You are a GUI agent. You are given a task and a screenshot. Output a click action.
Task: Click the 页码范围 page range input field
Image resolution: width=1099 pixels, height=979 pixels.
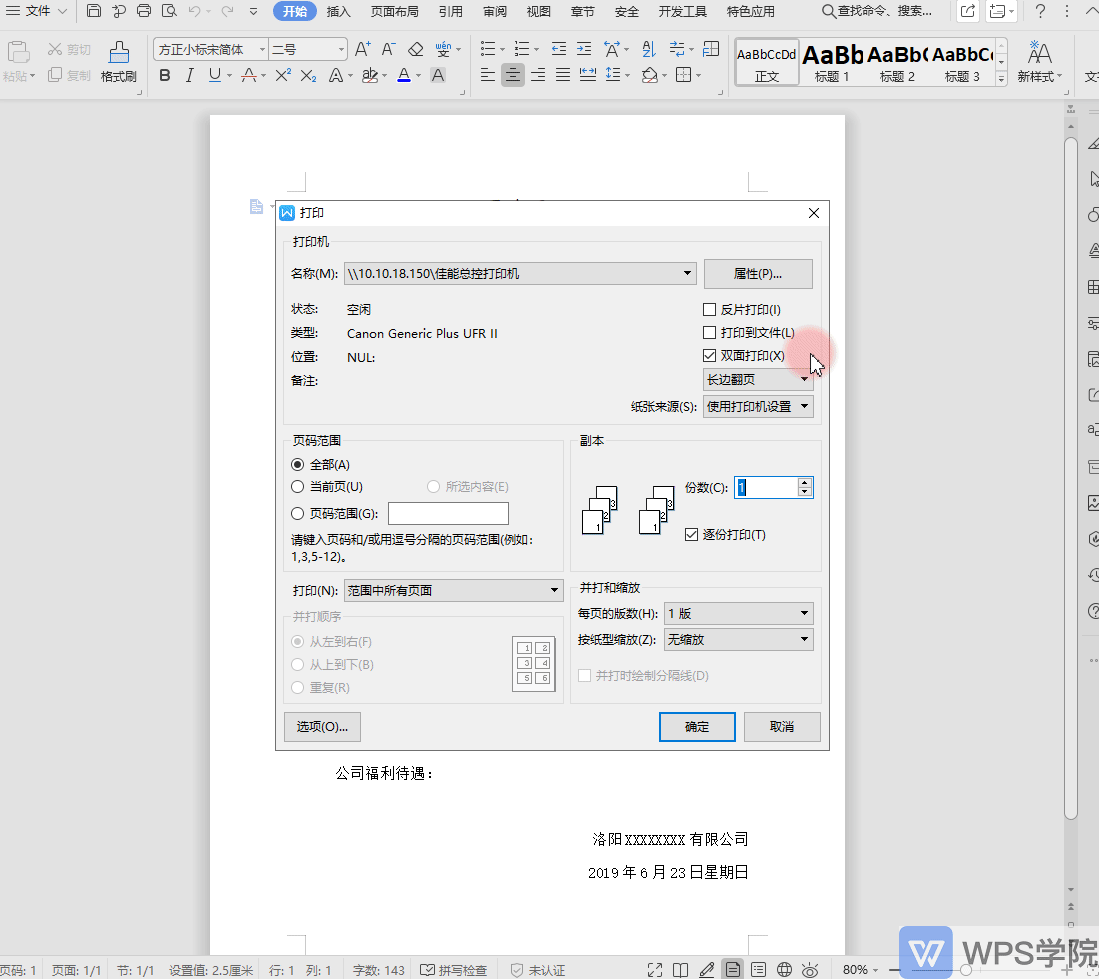click(448, 514)
